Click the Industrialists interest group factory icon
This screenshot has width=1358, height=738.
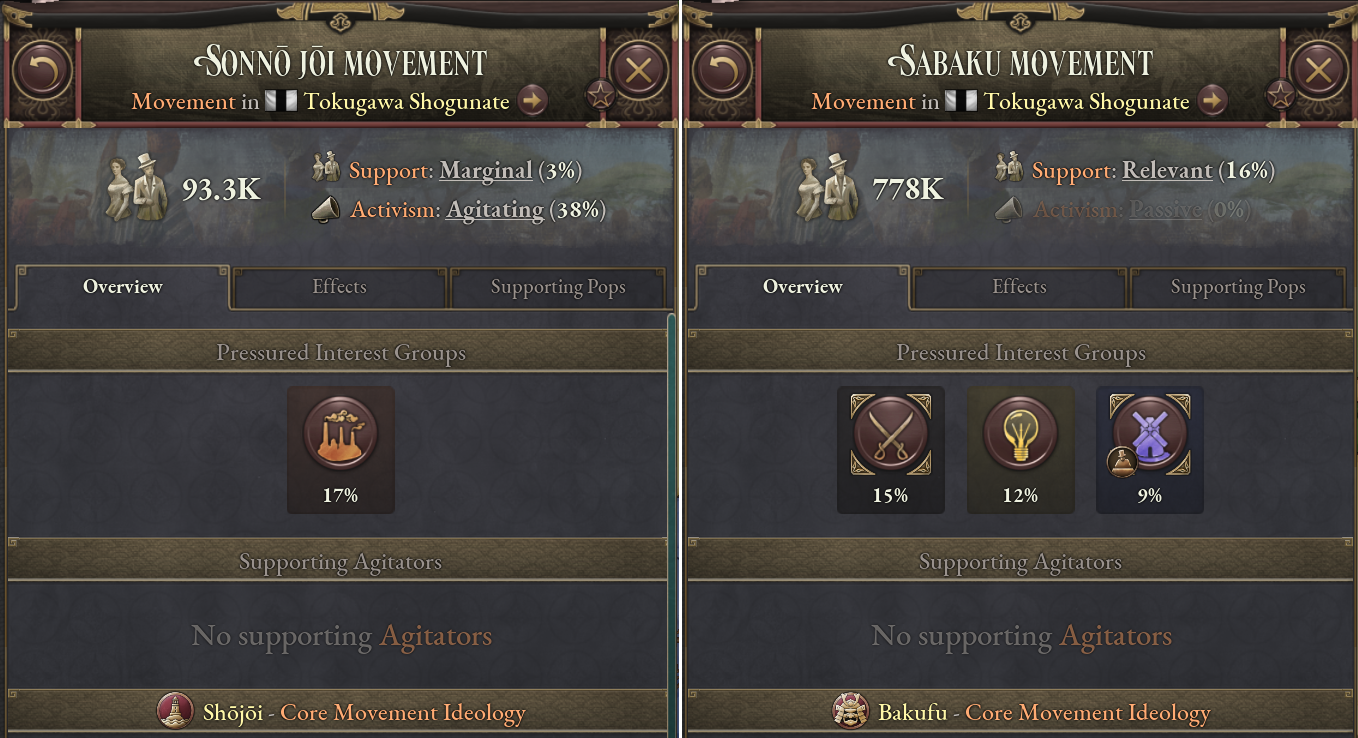click(340, 437)
